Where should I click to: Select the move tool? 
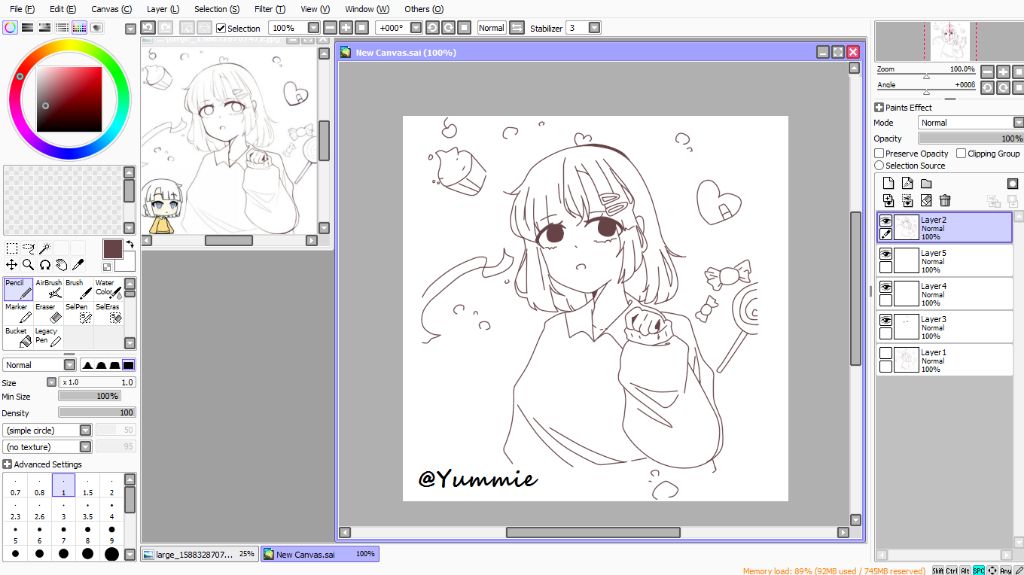(x=12, y=265)
